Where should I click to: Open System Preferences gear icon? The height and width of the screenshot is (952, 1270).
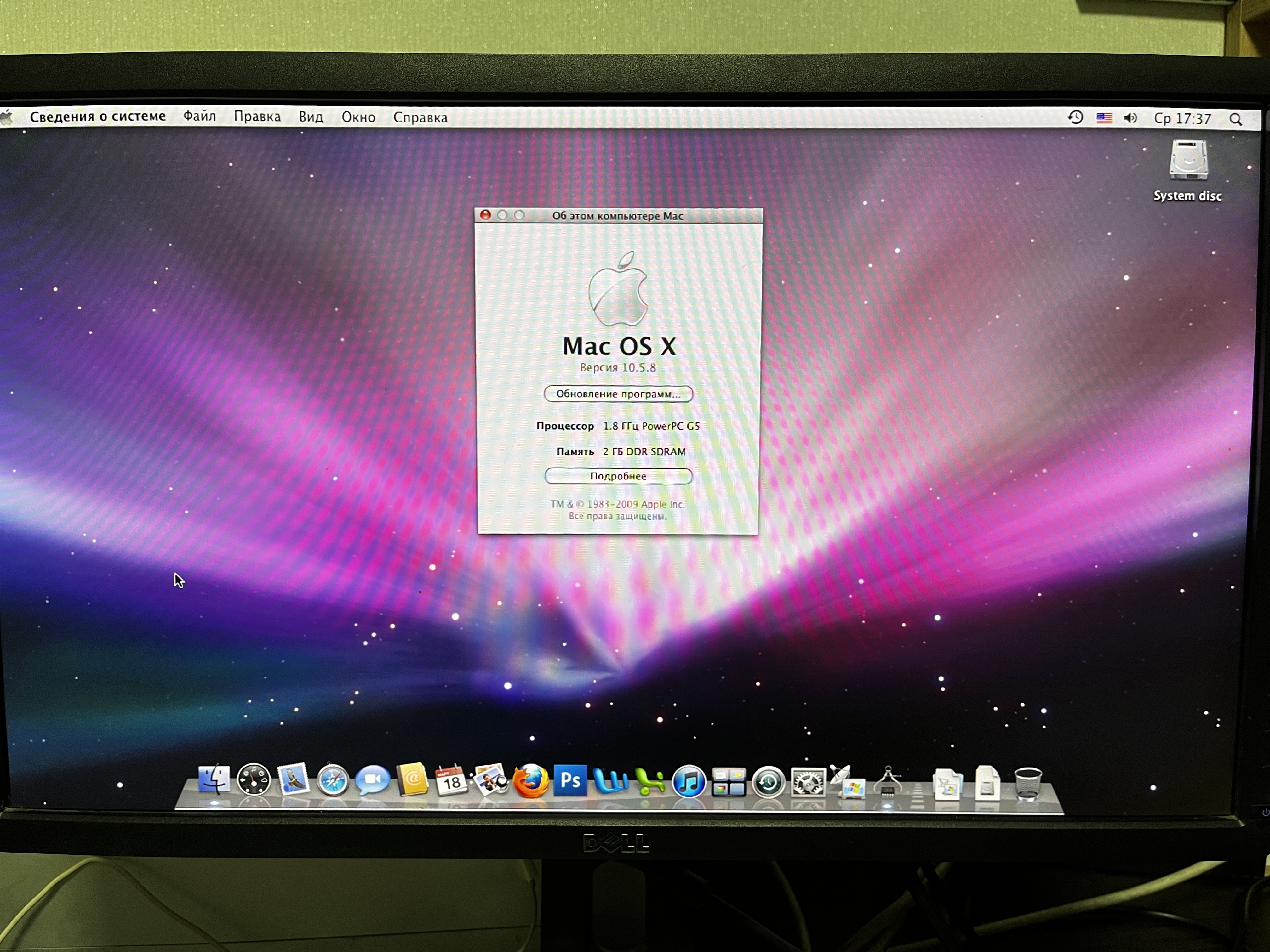[x=808, y=782]
